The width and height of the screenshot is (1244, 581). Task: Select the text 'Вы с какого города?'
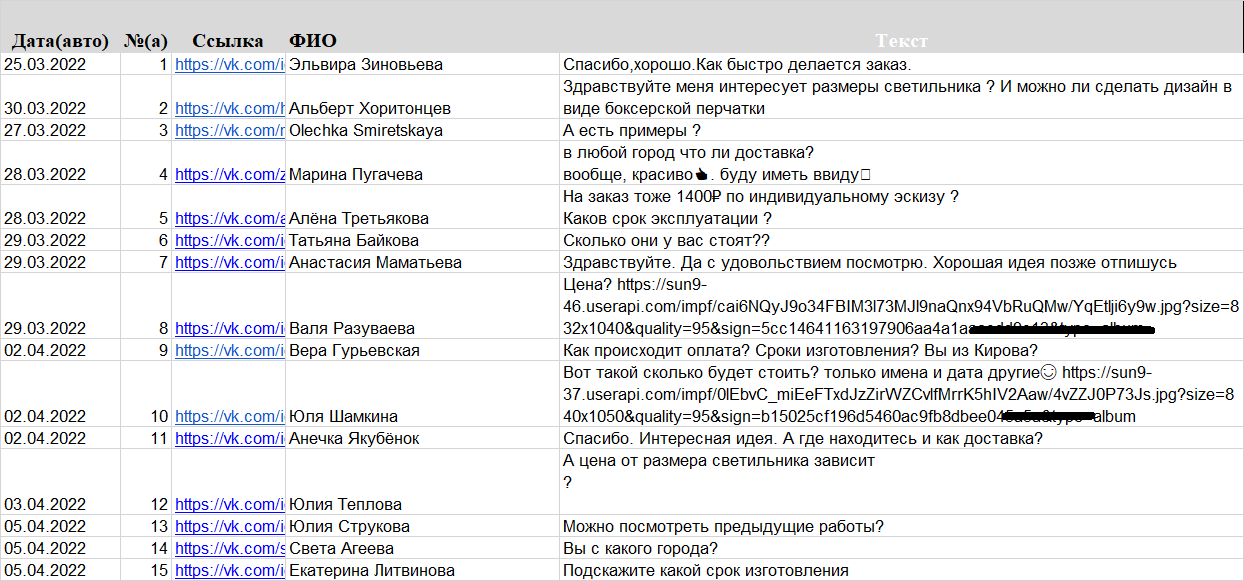coord(640,548)
